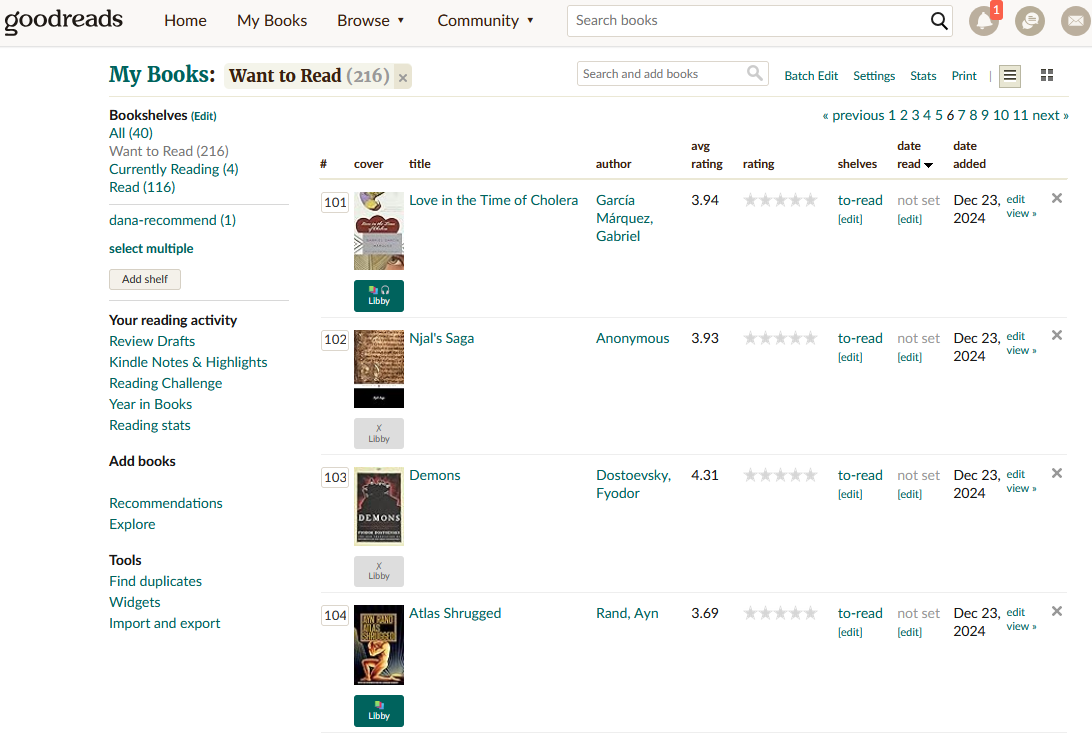Open Year in Books

150,404
